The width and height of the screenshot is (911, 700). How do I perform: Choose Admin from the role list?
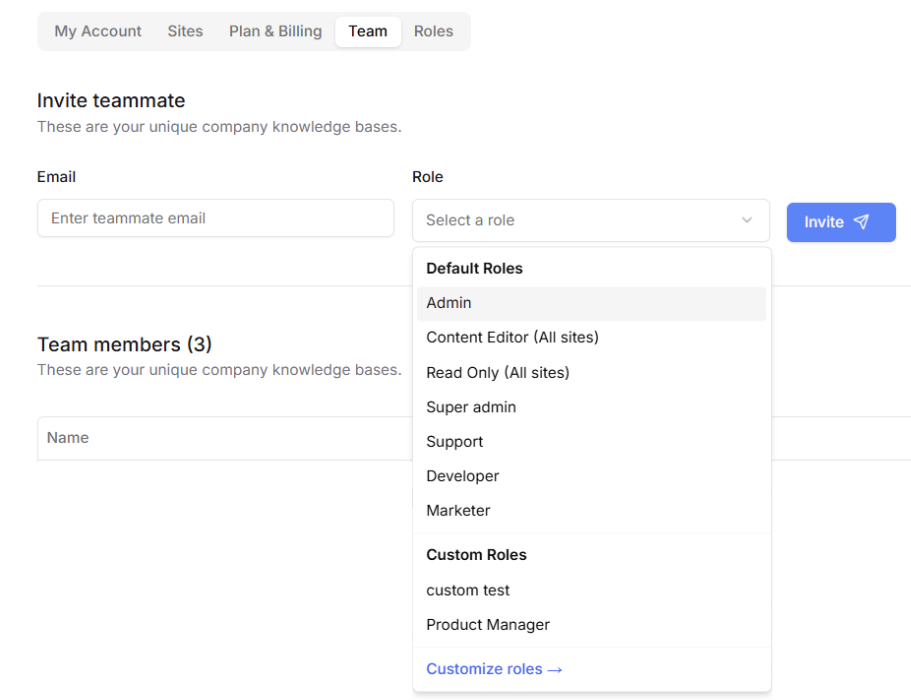pyautogui.click(x=591, y=303)
